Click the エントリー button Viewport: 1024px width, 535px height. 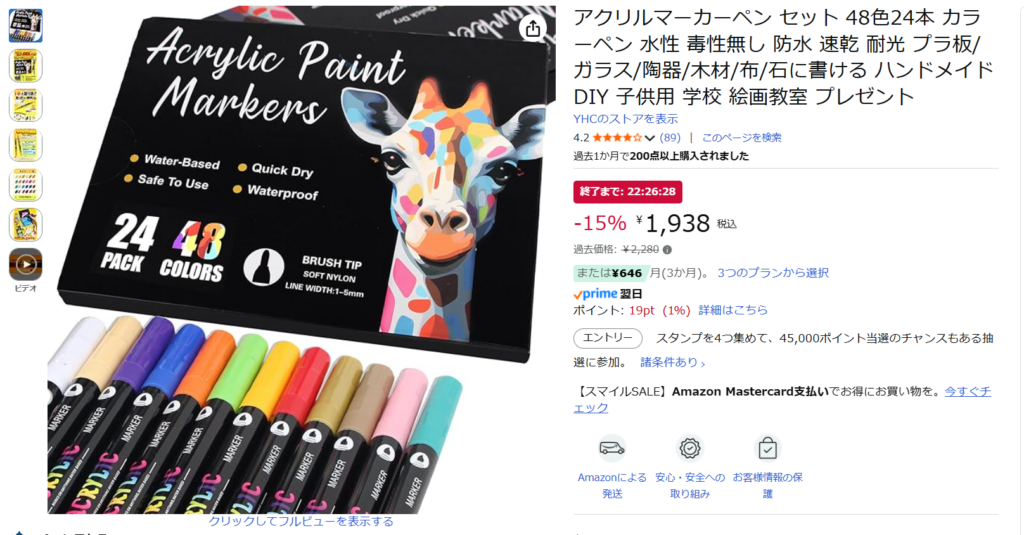(607, 338)
